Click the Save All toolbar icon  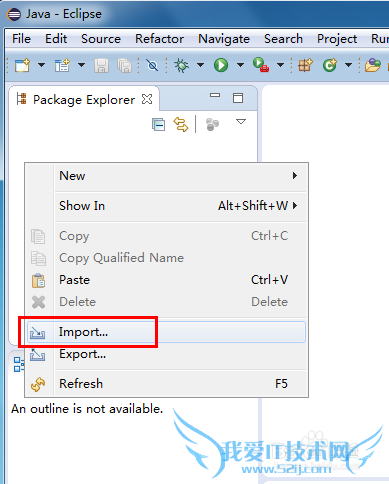point(125,65)
